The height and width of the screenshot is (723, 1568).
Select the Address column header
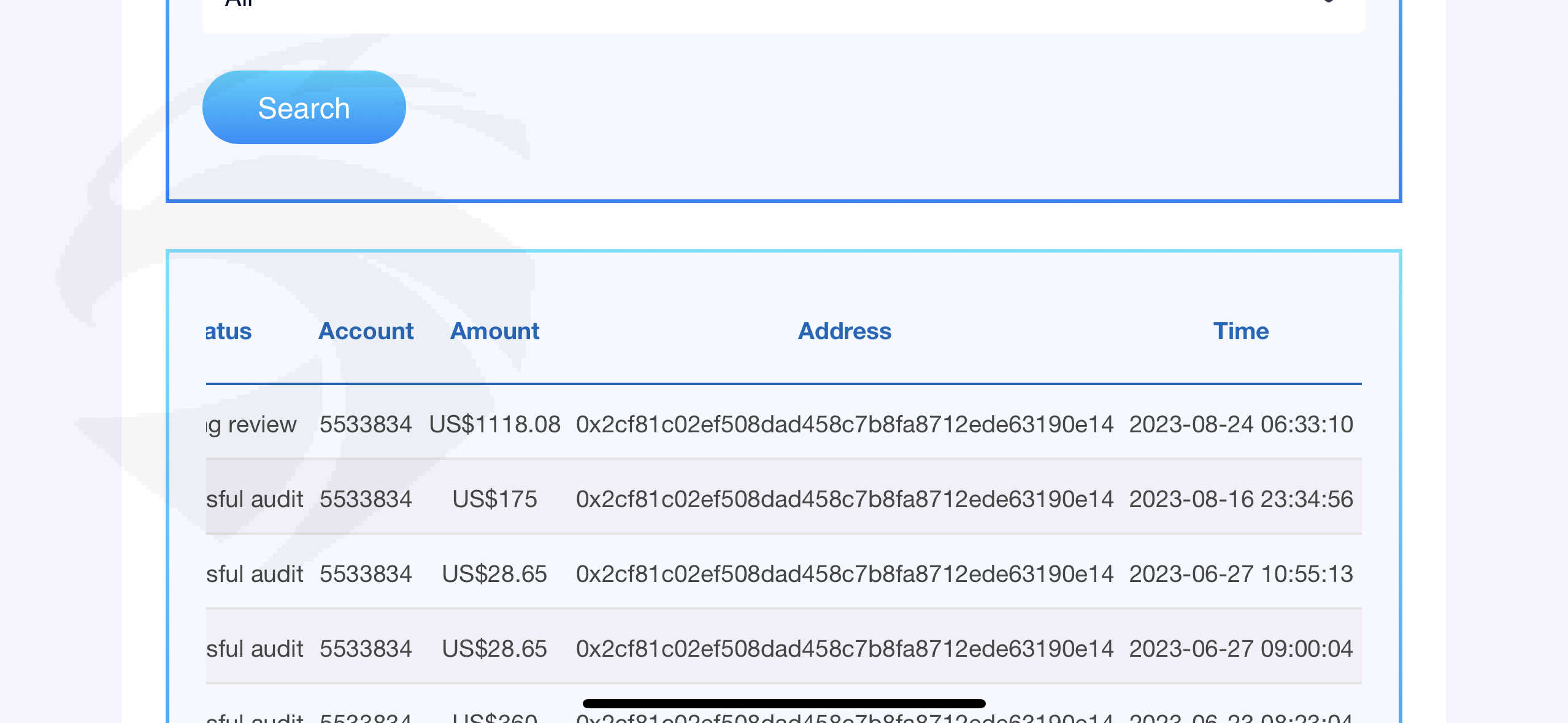click(x=844, y=331)
